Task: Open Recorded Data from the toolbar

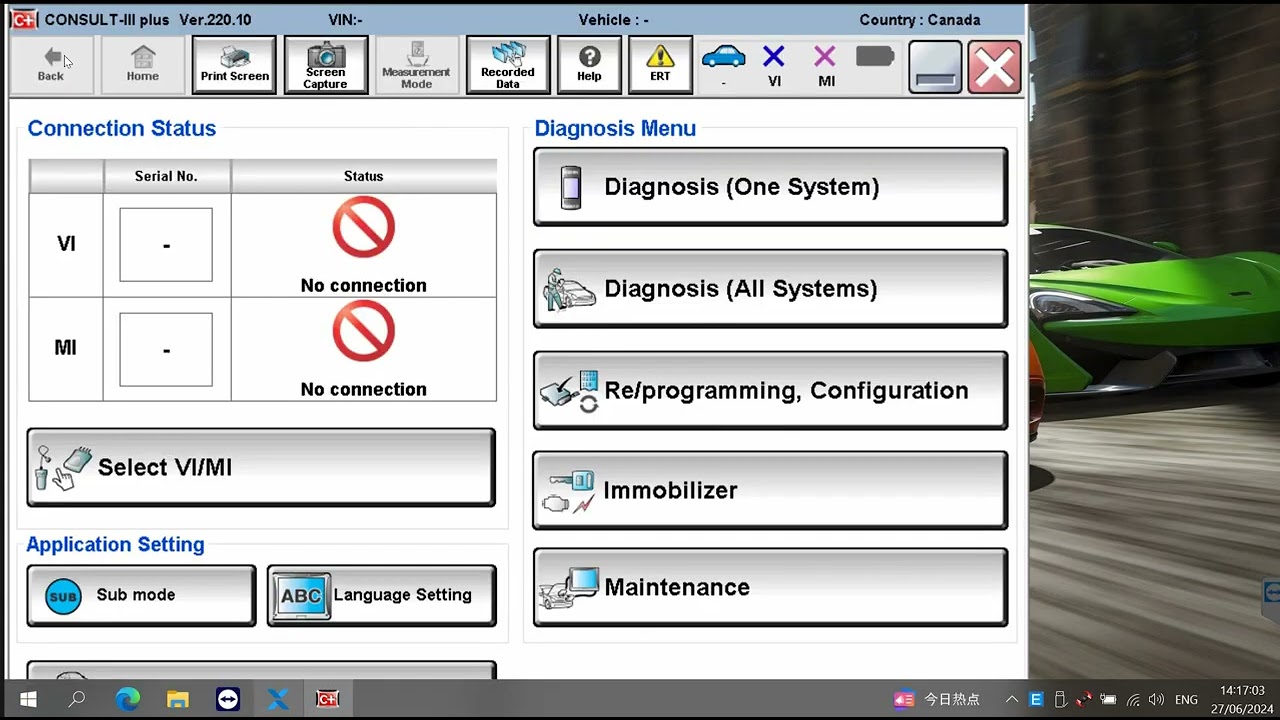Action: pos(508,65)
